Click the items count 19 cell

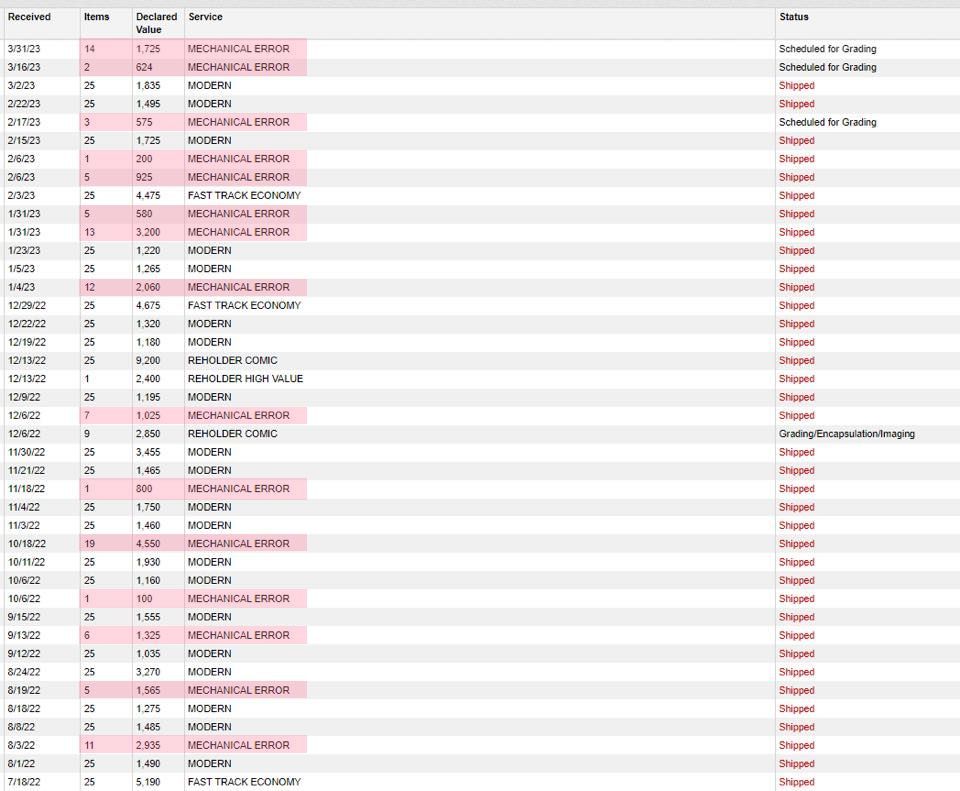click(90, 544)
